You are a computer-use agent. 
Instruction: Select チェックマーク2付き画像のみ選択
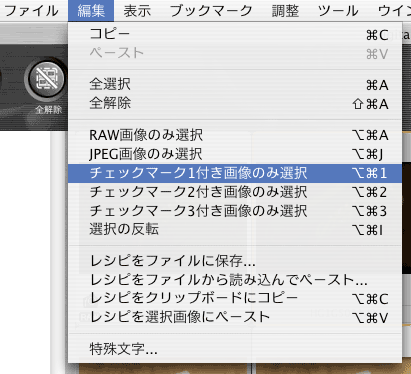point(235,192)
